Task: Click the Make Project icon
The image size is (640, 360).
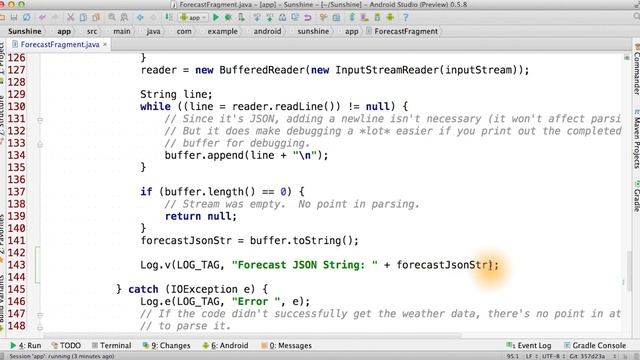Action: pyautogui.click(x=168, y=18)
